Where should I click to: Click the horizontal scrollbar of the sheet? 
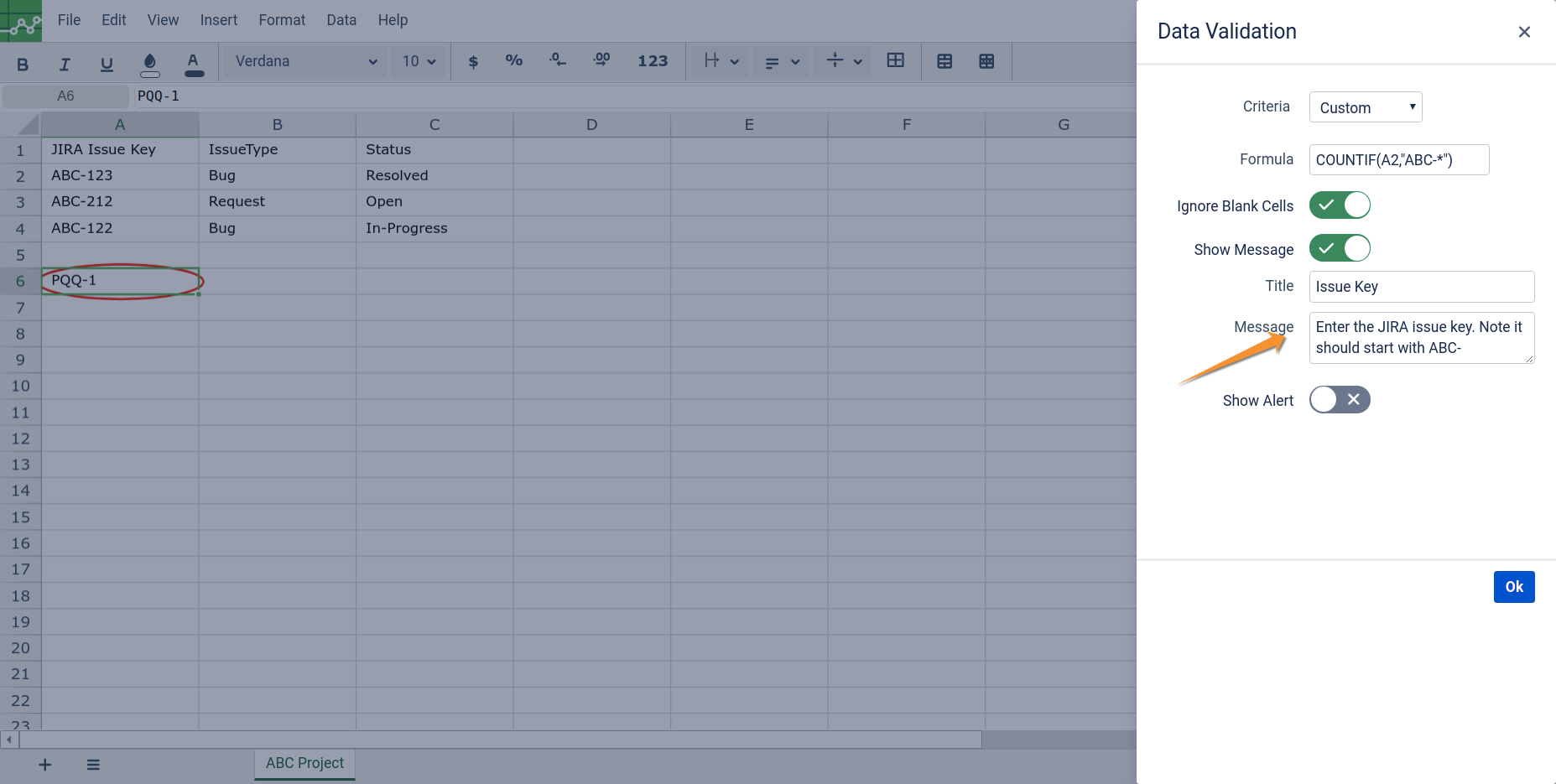pos(501,740)
